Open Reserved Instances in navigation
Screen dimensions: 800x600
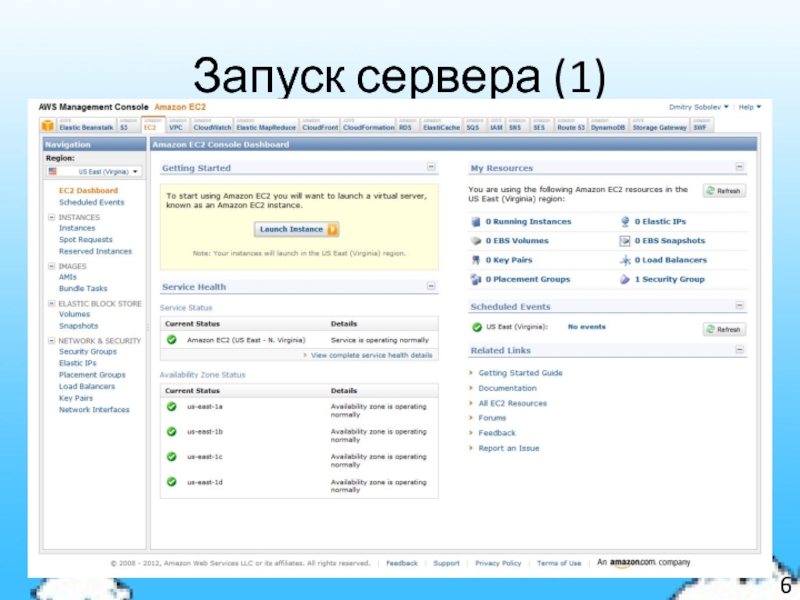coord(95,251)
